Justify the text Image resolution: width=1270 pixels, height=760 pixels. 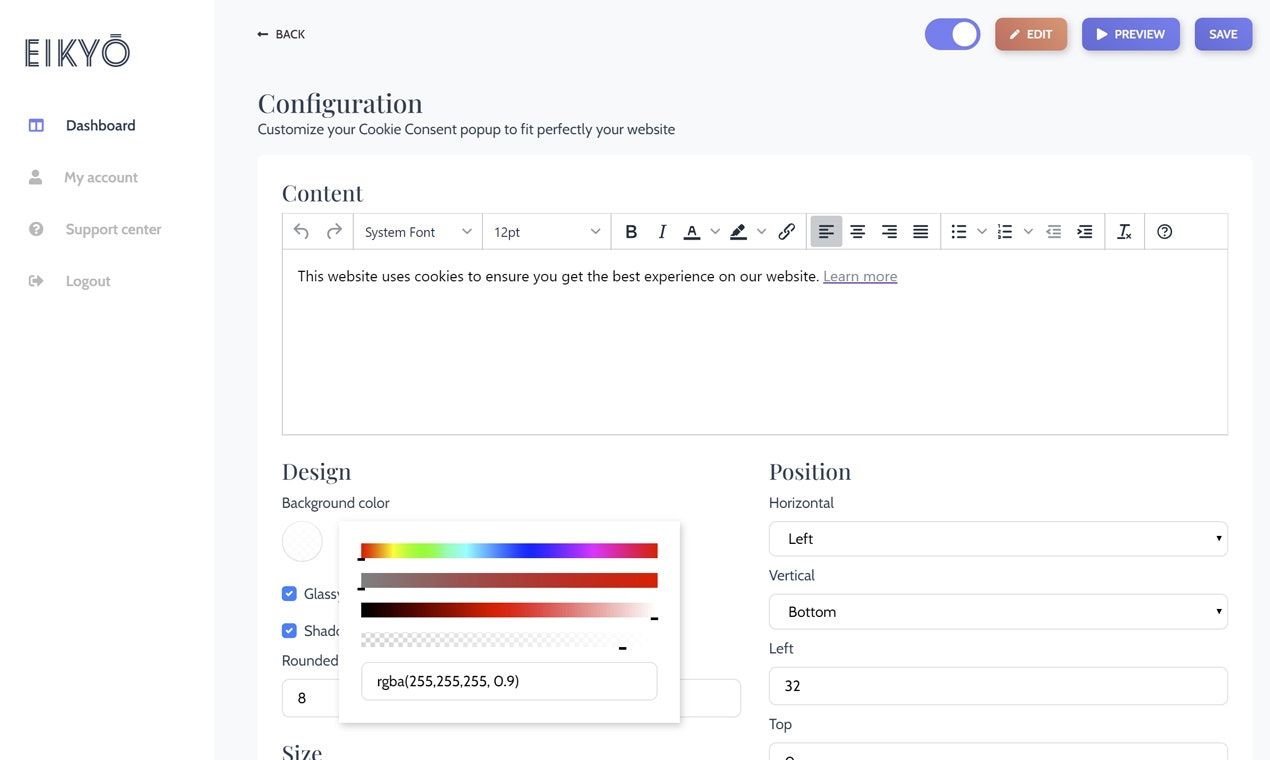pos(921,232)
